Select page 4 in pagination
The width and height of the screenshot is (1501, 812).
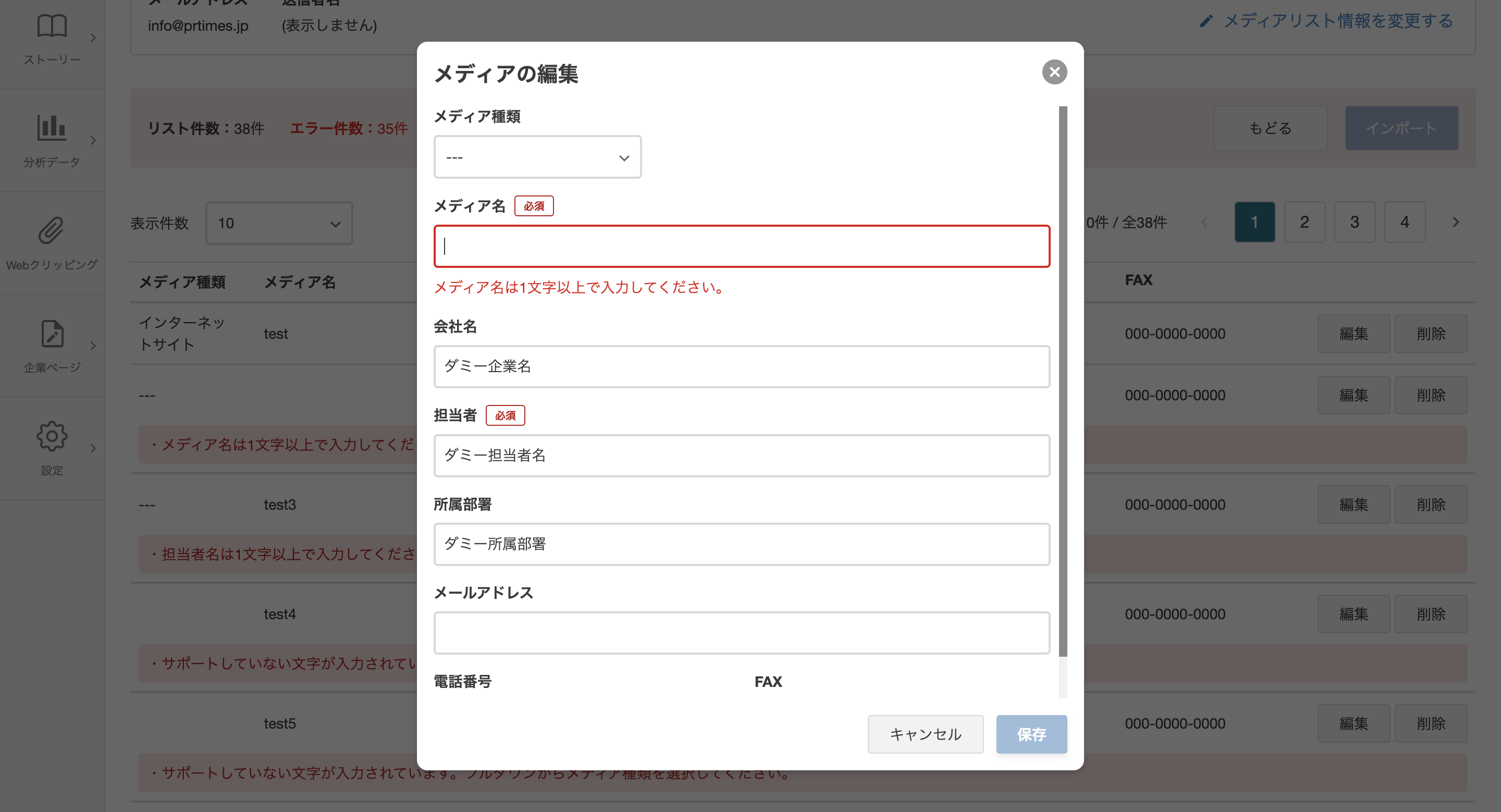click(x=1405, y=222)
